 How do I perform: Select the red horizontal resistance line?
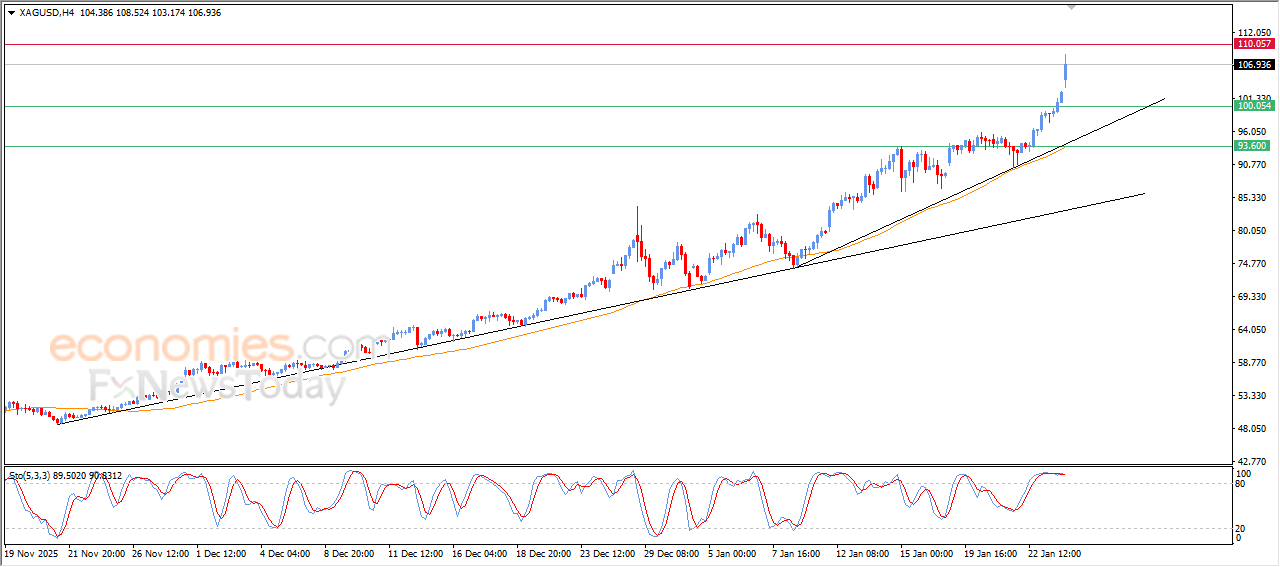pos(600,44)
